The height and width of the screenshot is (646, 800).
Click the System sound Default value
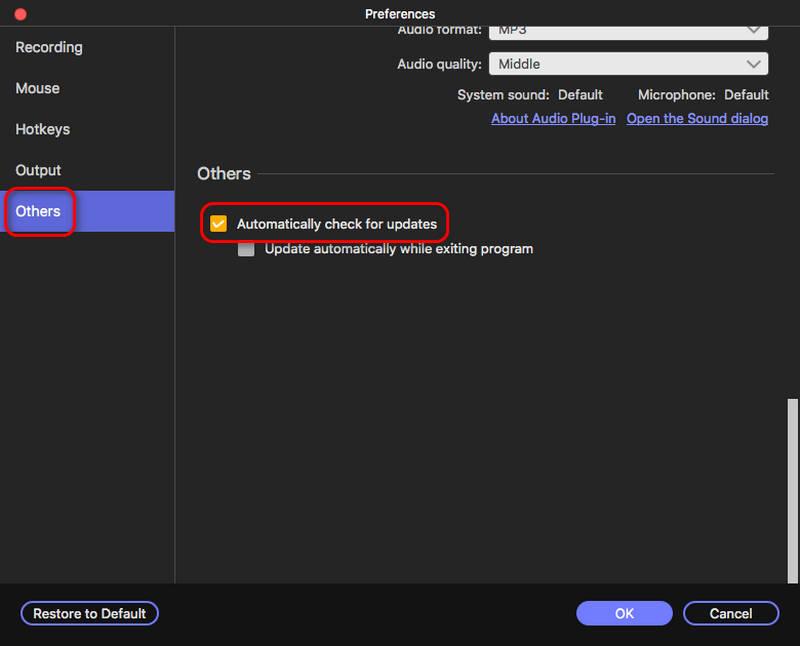click(x=580, y=95)
